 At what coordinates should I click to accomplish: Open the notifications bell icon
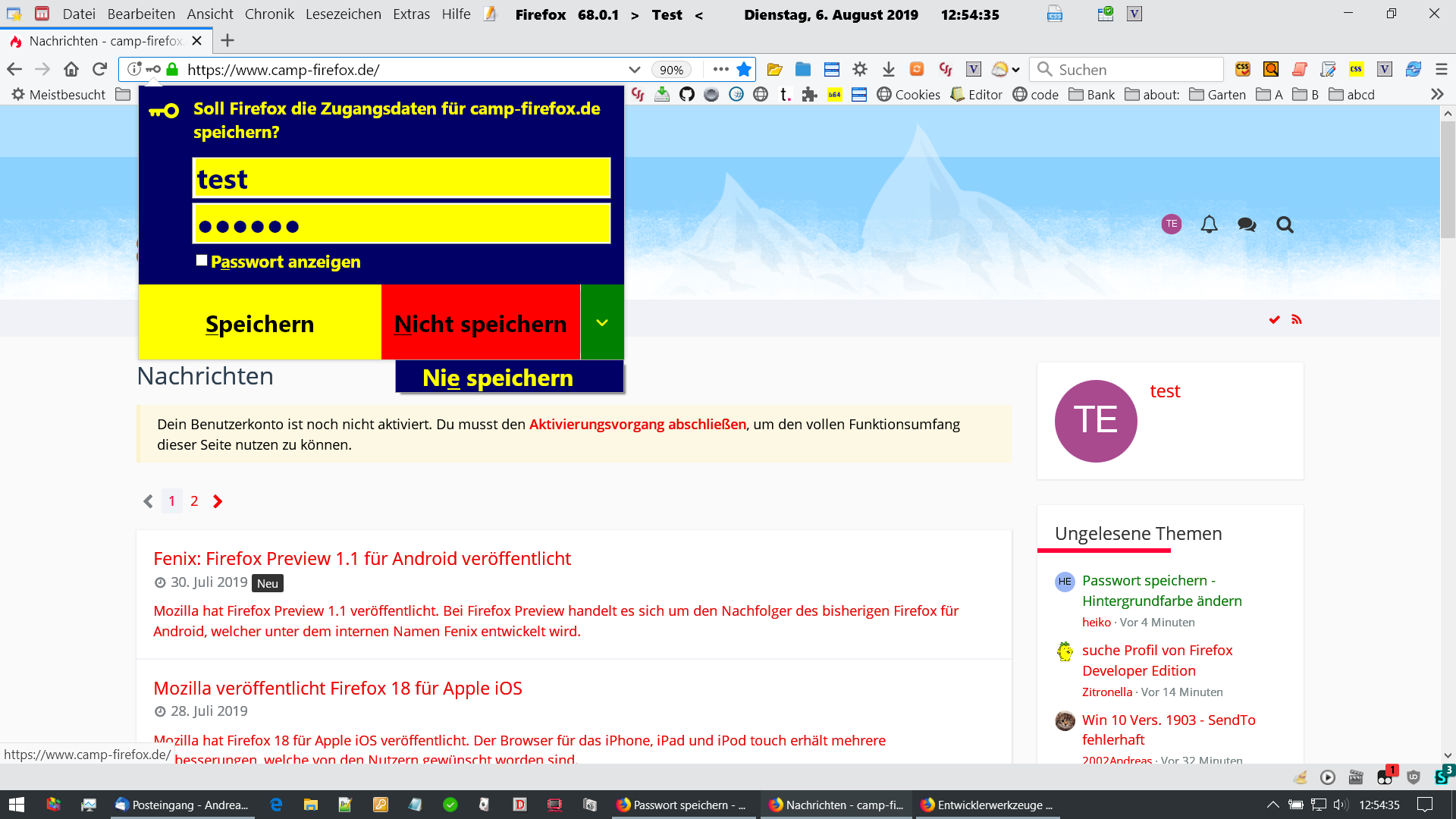coord(1209,224)
